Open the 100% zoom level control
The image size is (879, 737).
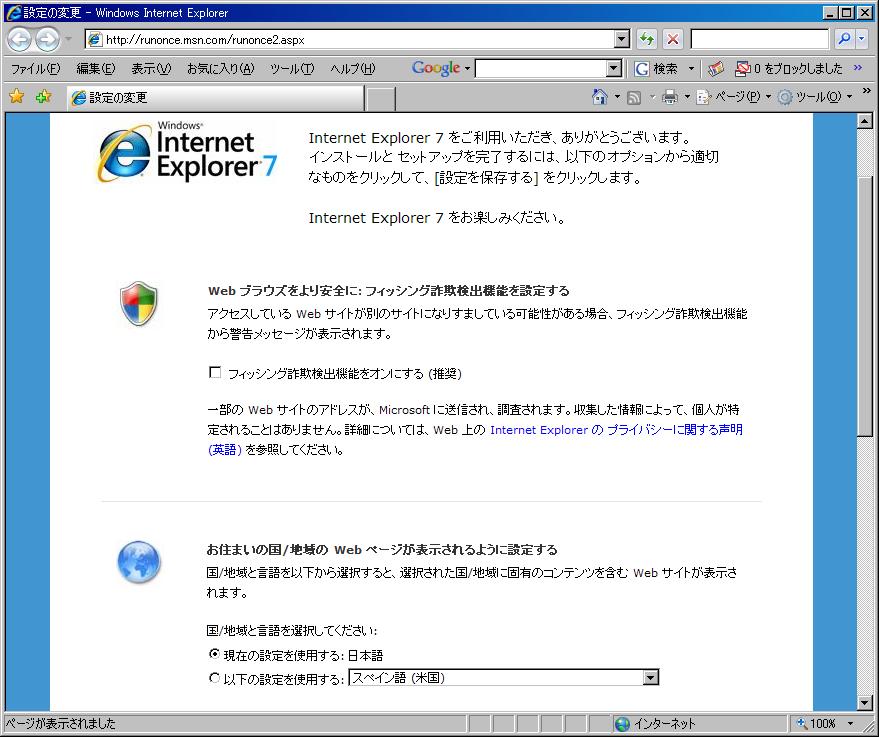[x=825, y=724]
